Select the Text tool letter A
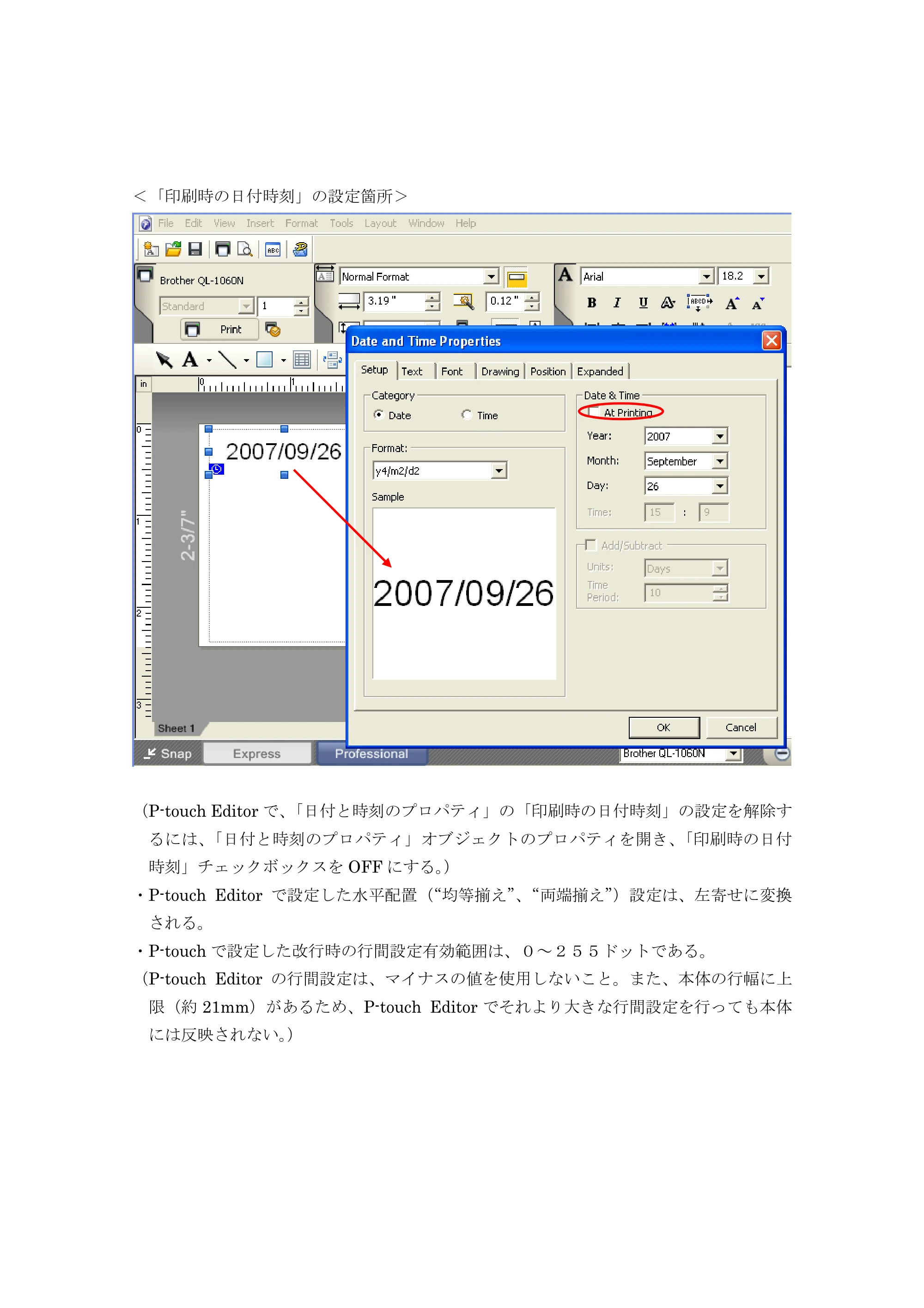The height and width of the screenshot is (1308, 924). pos(189,360)
